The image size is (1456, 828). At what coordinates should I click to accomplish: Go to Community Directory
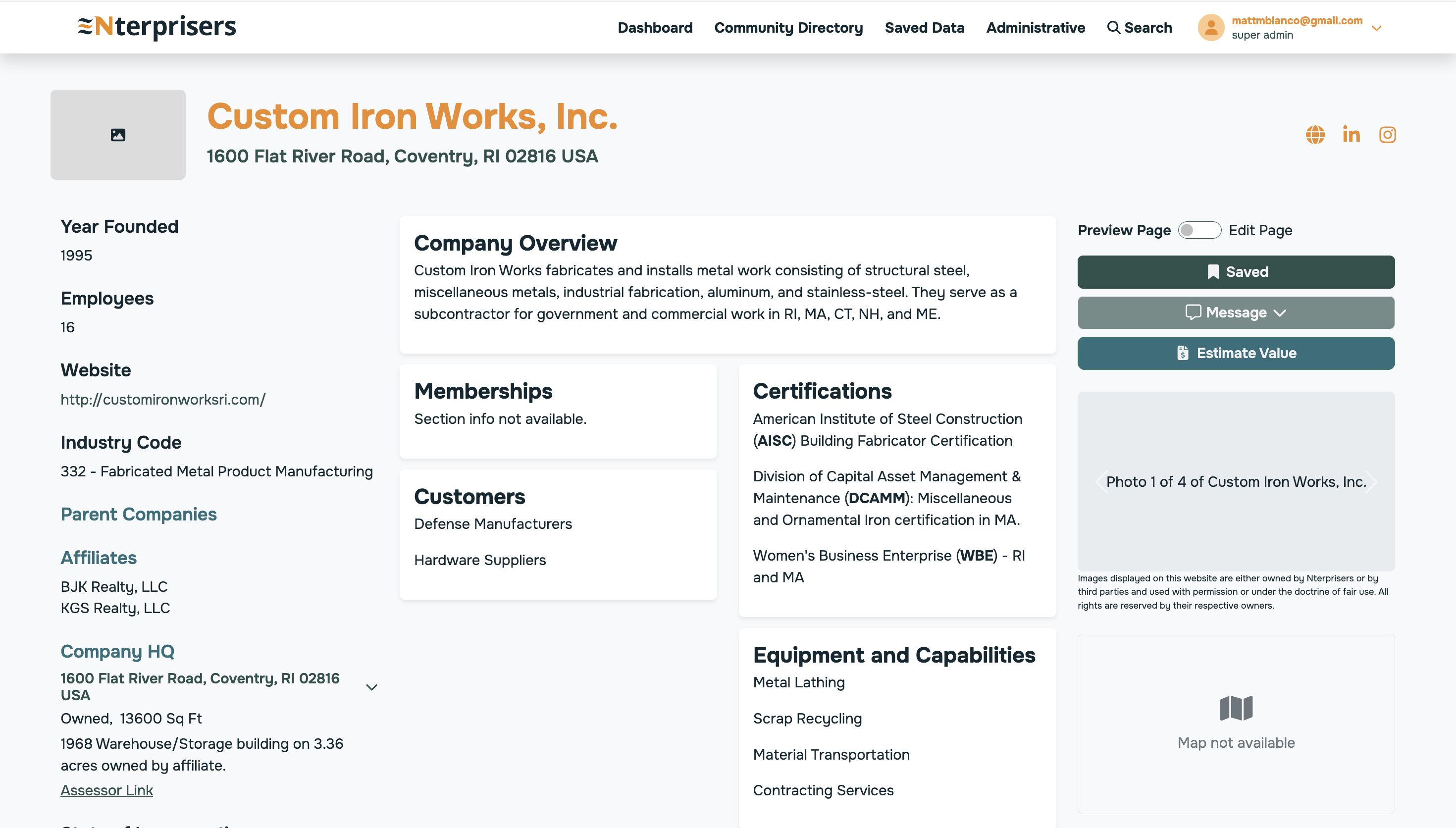[788, 28]
